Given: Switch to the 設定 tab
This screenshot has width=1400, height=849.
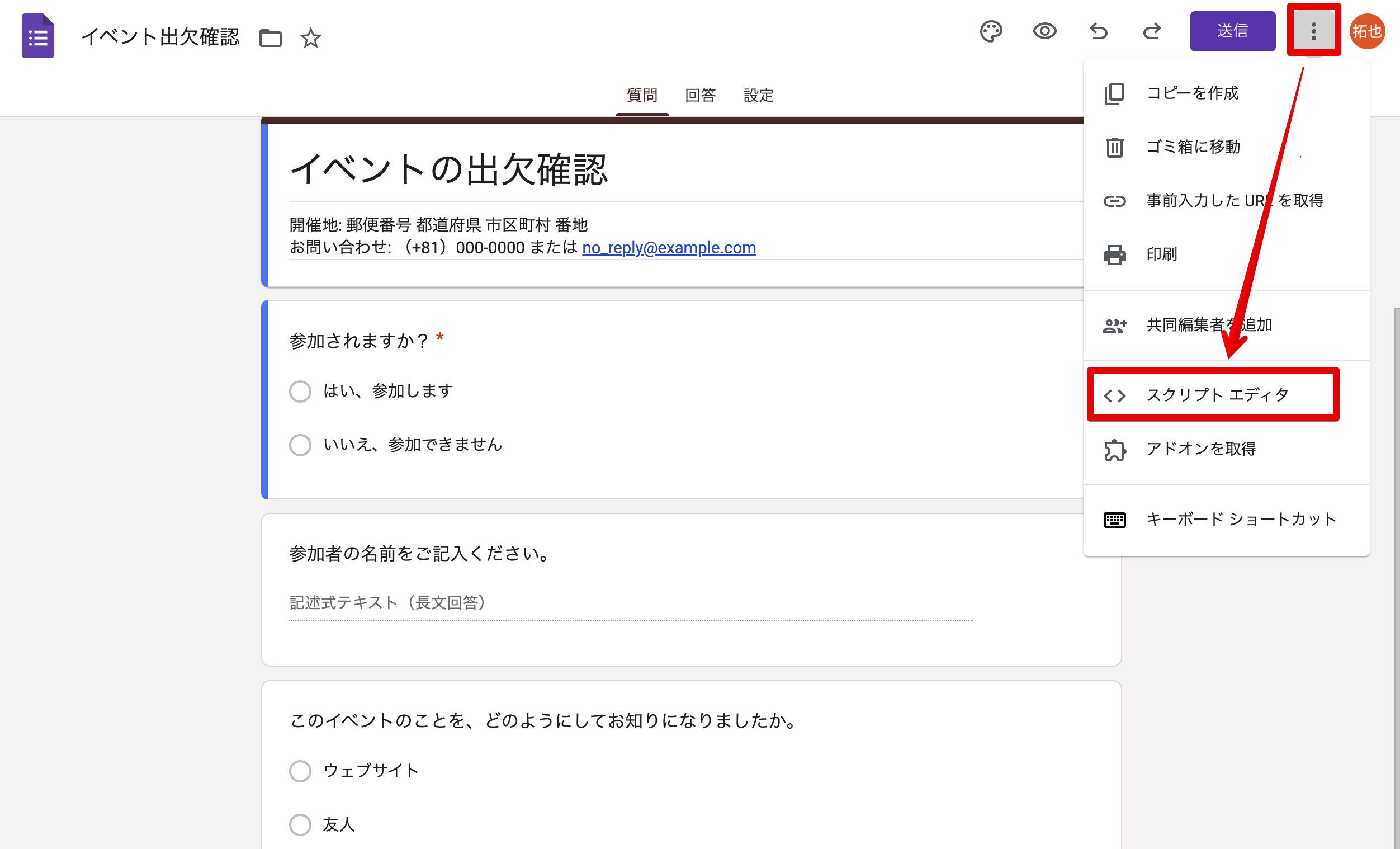Looking at the screenshot, I should coord(758,96).
